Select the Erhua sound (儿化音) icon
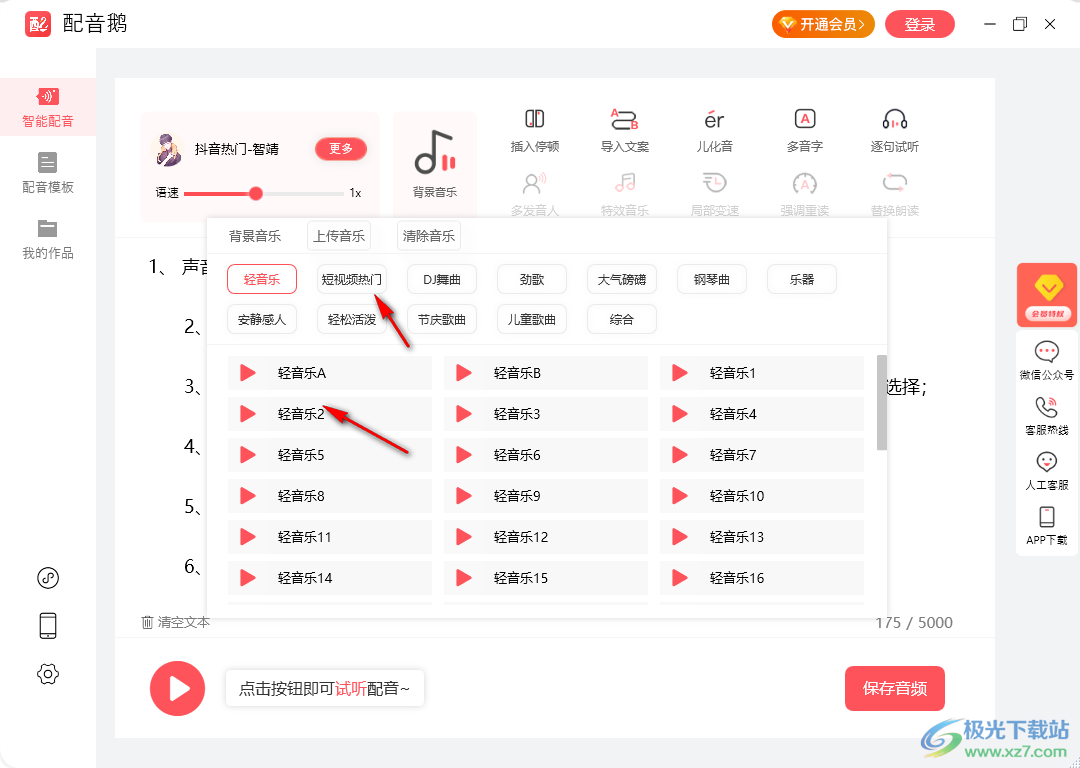Screen dimensions: 1080x768 714,120
